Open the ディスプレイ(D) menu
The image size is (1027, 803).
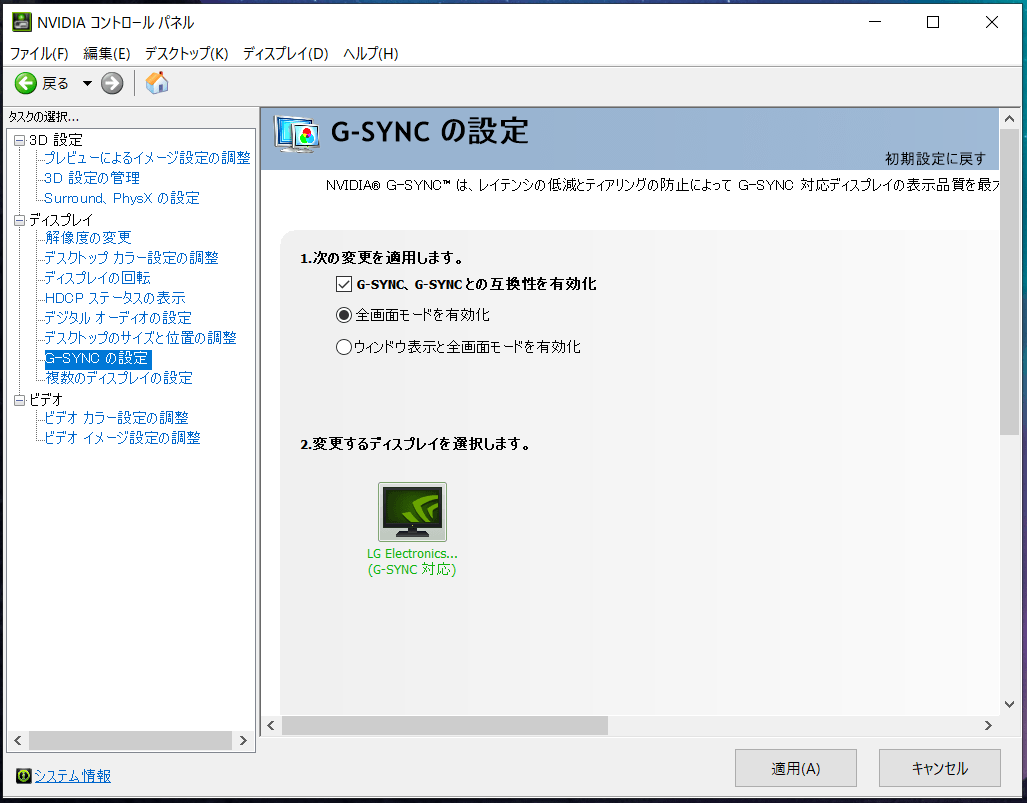tap(286, 54)
